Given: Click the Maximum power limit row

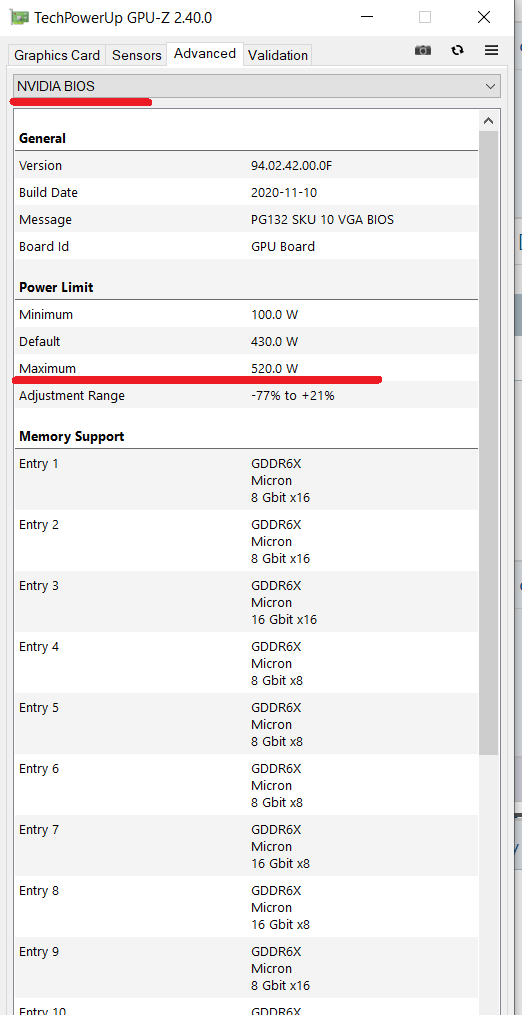Looking at the screenshot, I should coord(246,368).
